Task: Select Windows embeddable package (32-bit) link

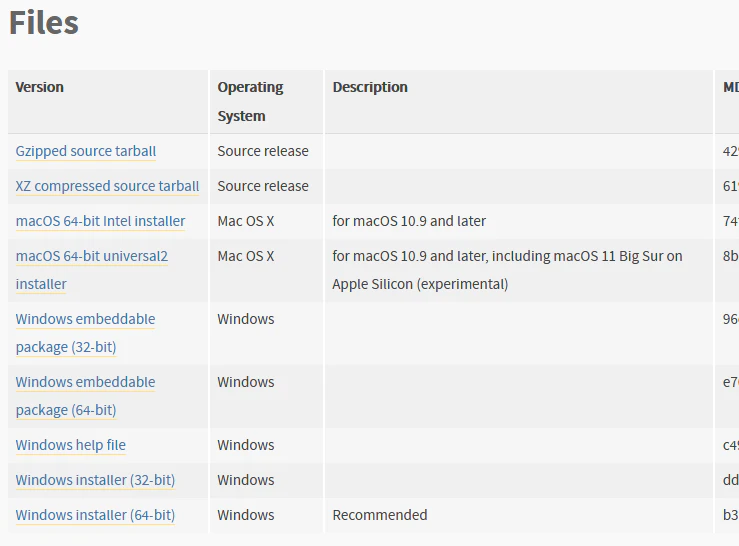Action: tap(85, 333)
